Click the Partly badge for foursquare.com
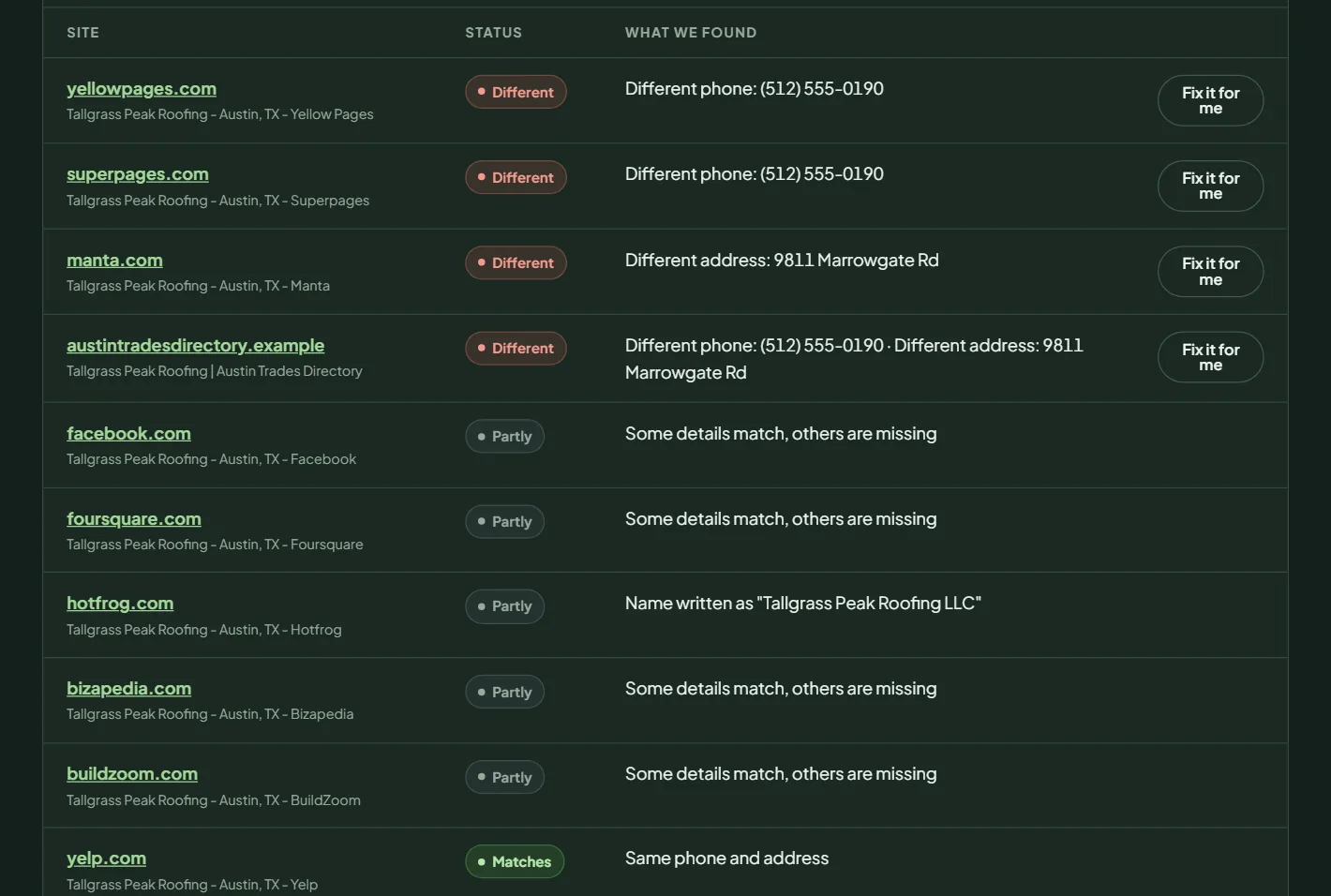 click(504, 521)
